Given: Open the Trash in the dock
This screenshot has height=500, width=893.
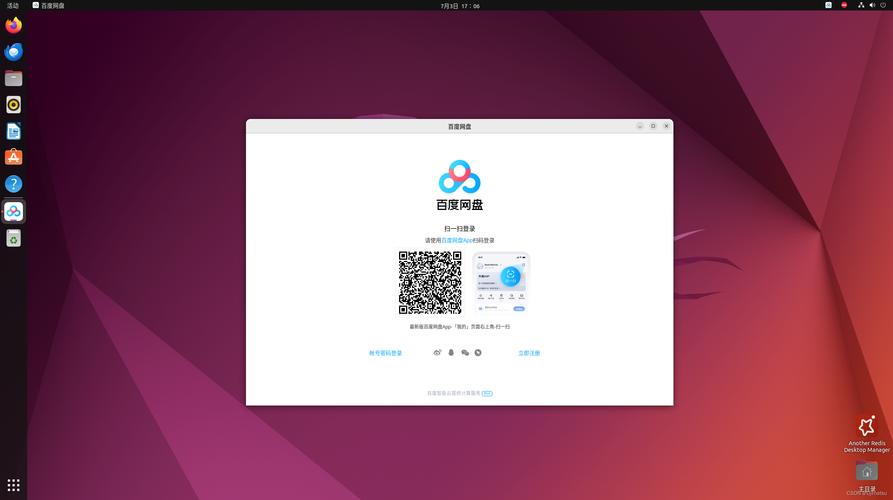Looking at the screenshot, I should 14,238.
